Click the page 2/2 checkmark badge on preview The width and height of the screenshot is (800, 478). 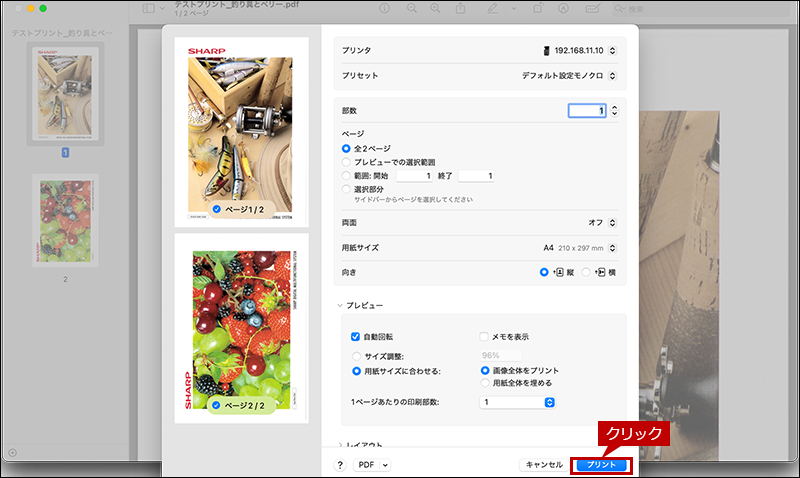tap(218, 405)
